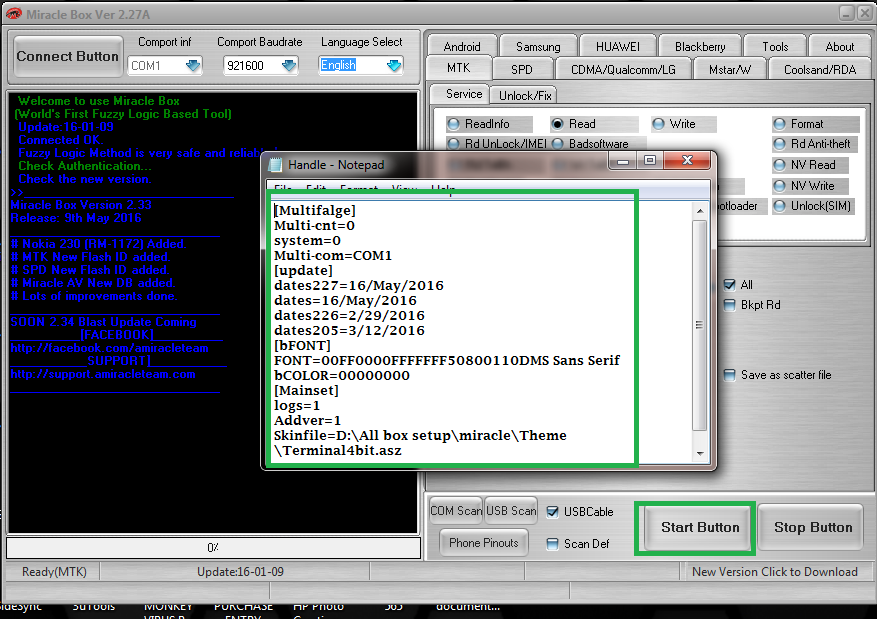Screen dimensions: 877x619
Task: Click the Ready(MTK) status bar entry
Action: click(54, 571)
